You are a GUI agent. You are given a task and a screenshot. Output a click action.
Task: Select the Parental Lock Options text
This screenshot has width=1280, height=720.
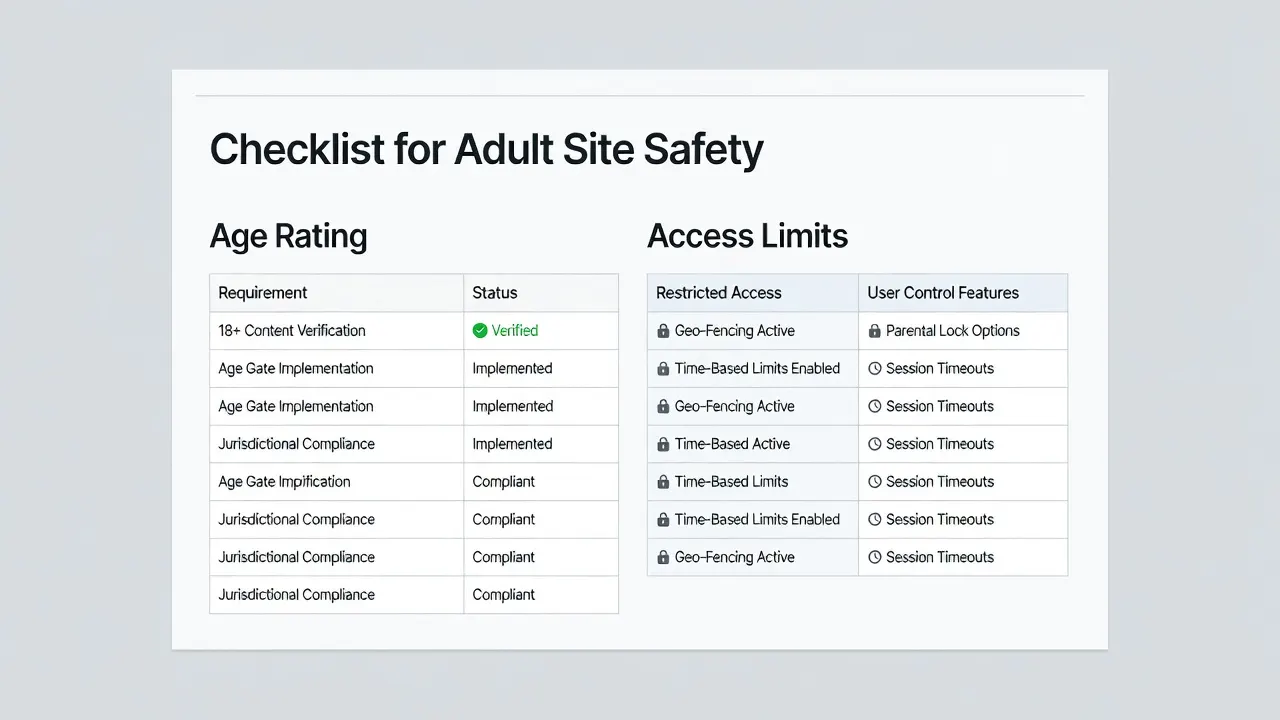tap(953, 331)
